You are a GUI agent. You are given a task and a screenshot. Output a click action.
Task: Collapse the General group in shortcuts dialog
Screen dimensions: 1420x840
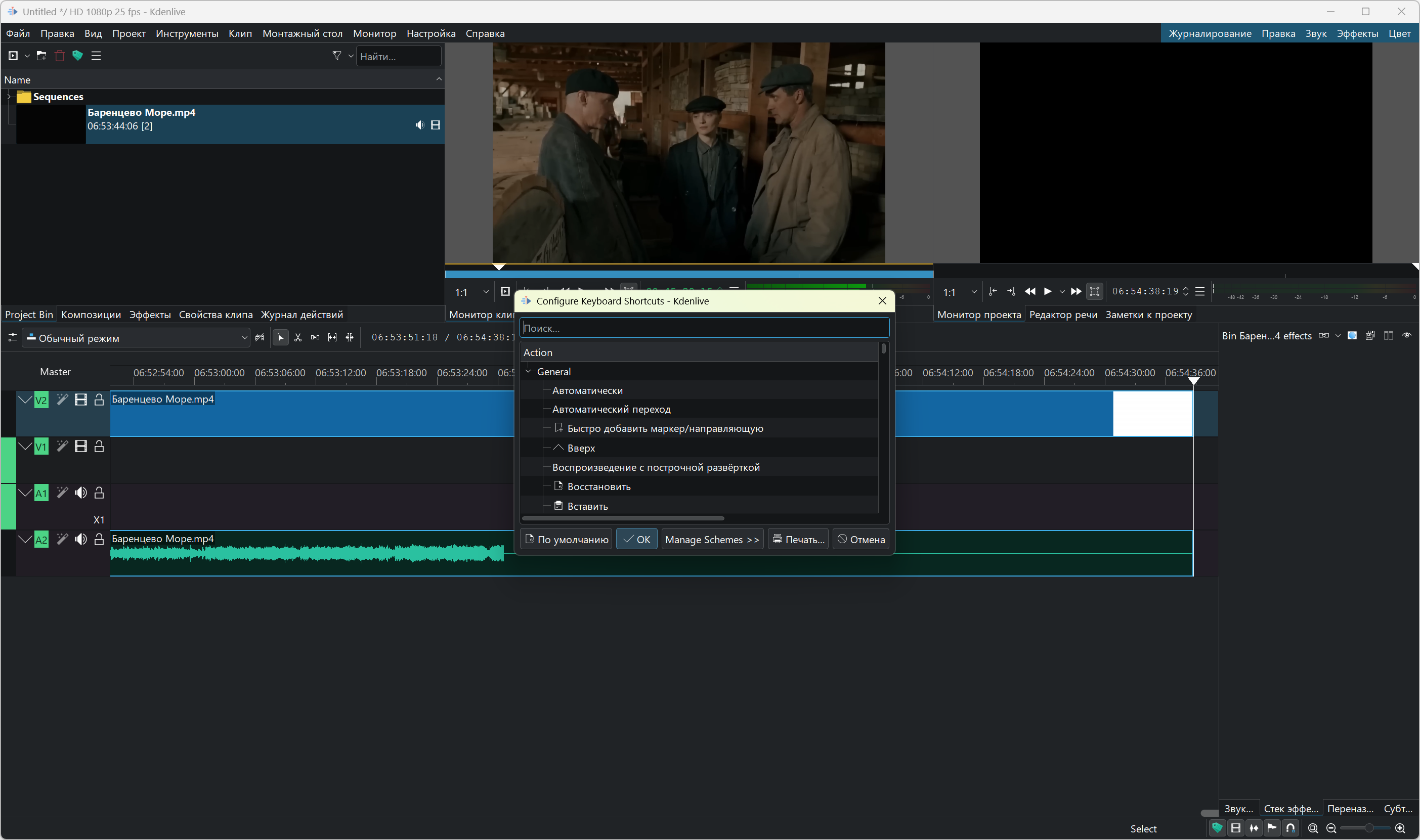(x=529, y=371)
